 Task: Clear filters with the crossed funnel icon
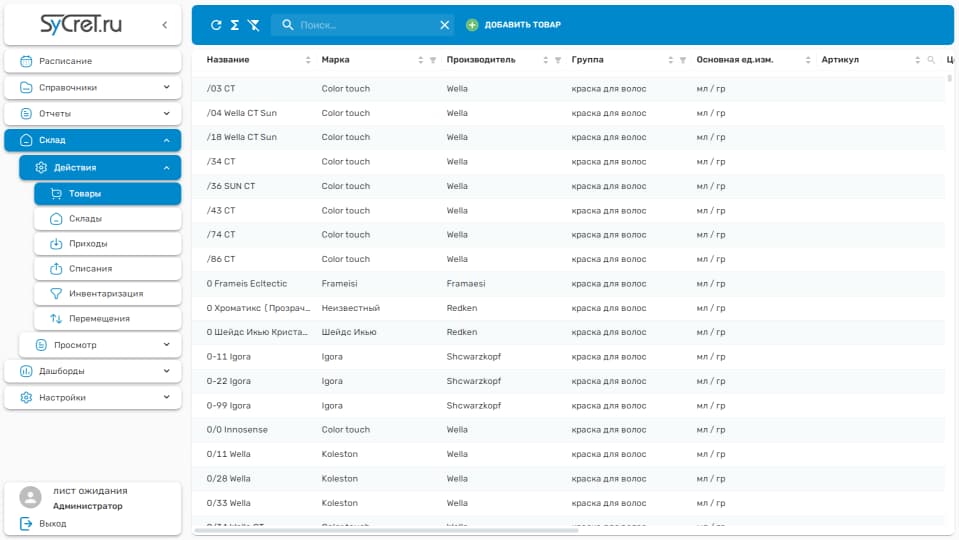pos(253,25)
